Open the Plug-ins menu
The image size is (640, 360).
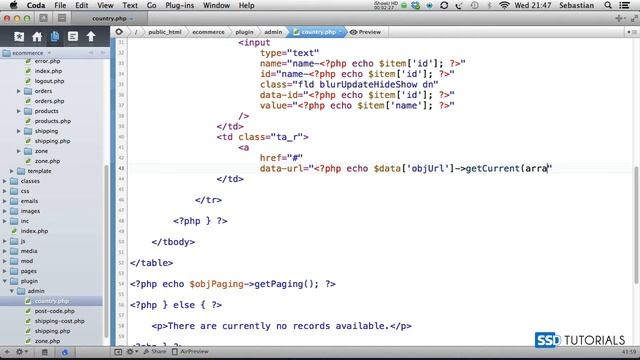coord(180,5)
